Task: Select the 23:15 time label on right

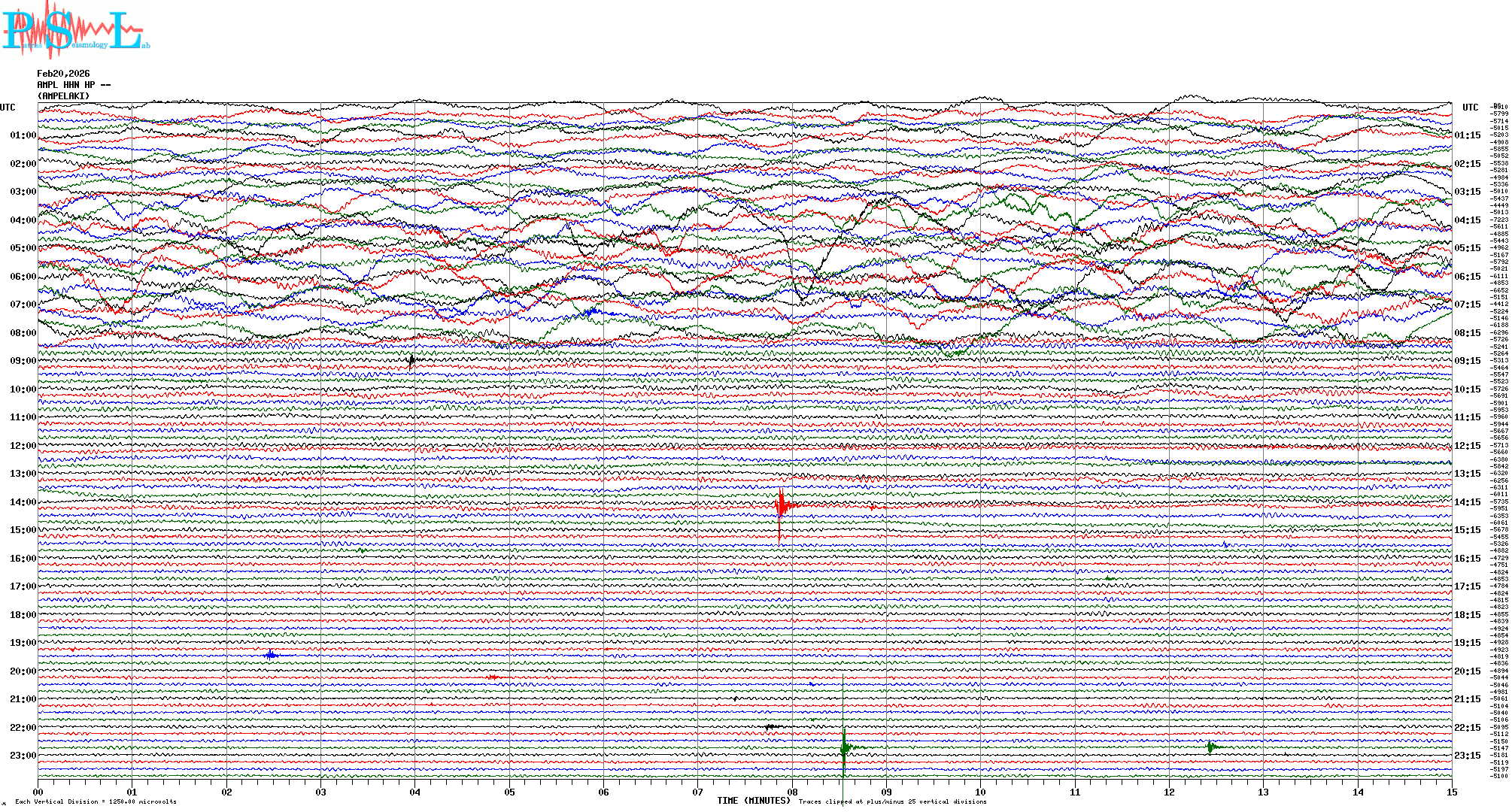Action: click(1467, 756)
